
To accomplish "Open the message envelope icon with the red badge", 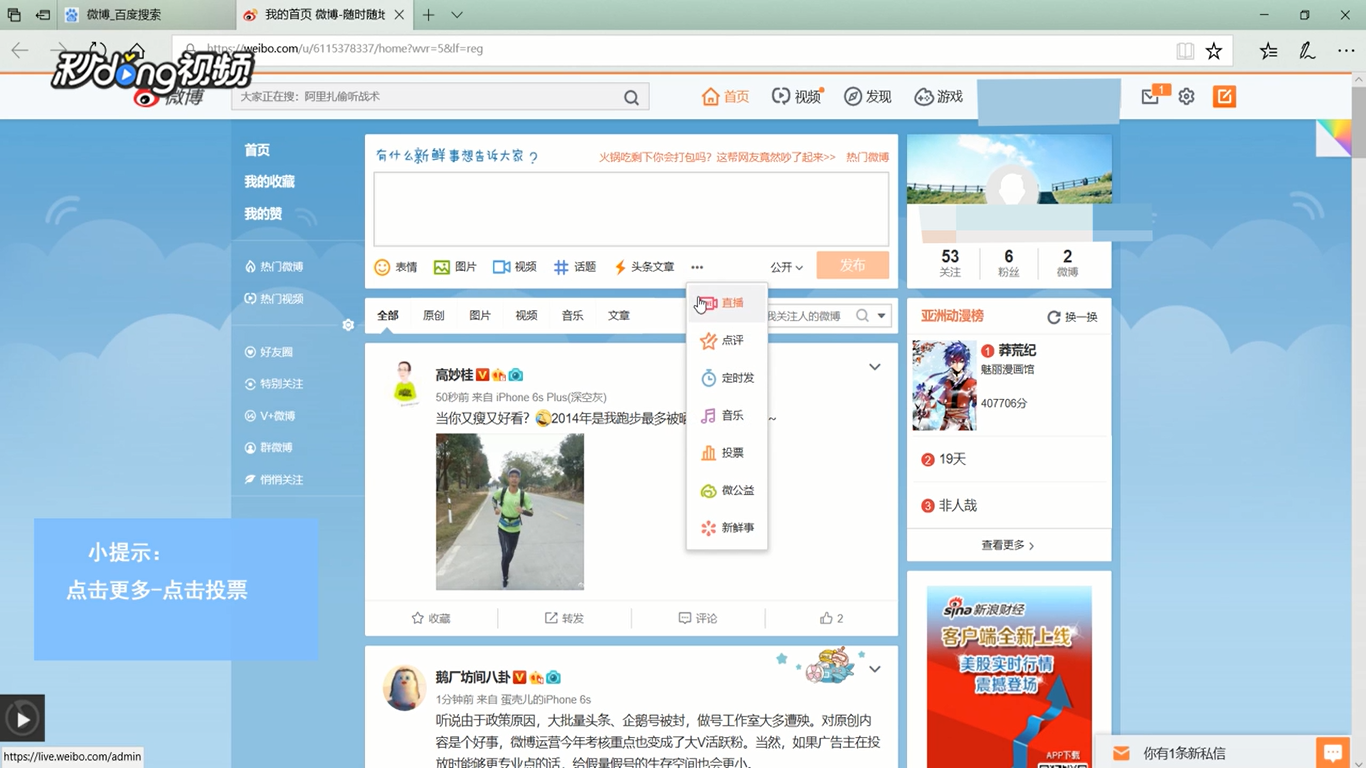I will coord(1149,96).
